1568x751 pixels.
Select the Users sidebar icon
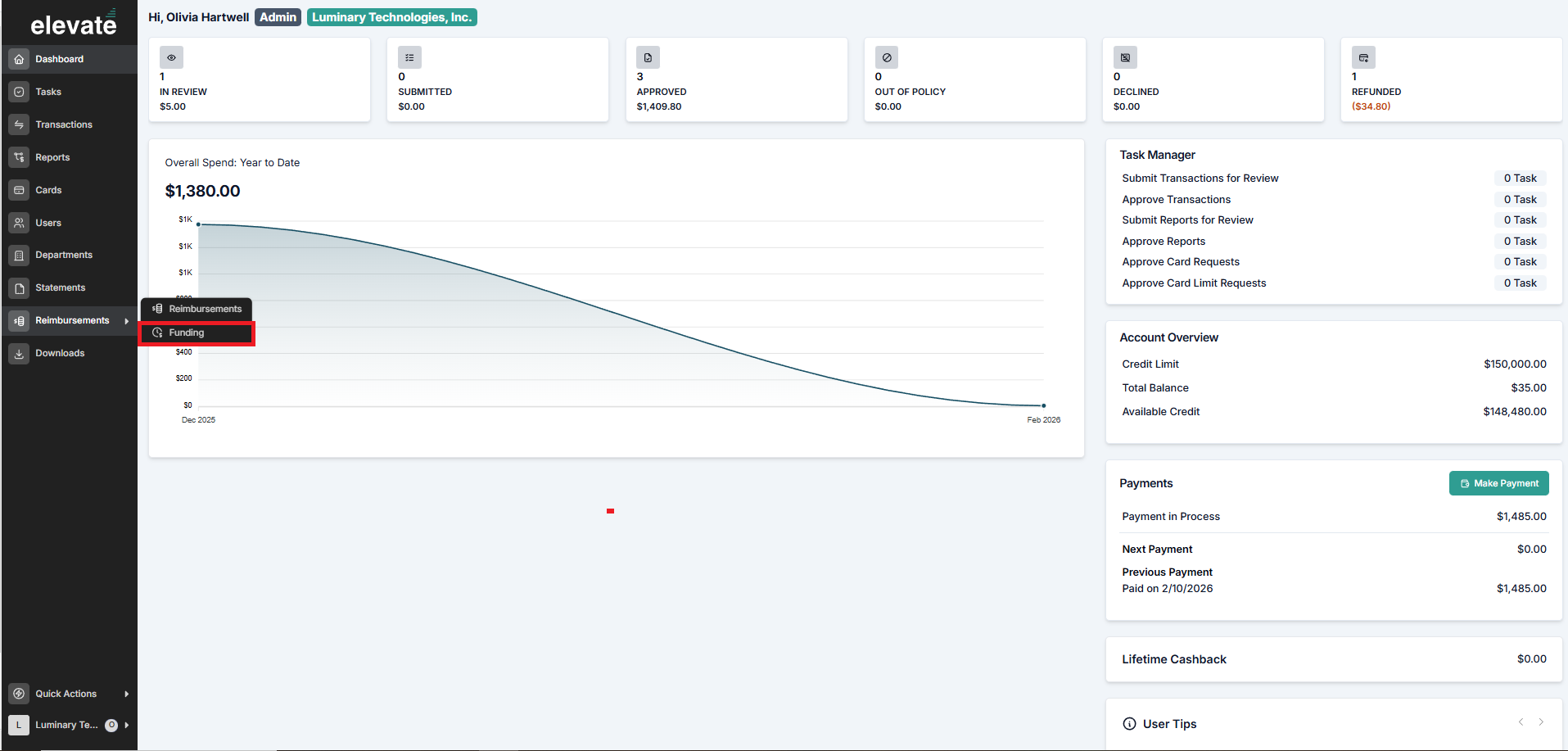pos(19,223)
